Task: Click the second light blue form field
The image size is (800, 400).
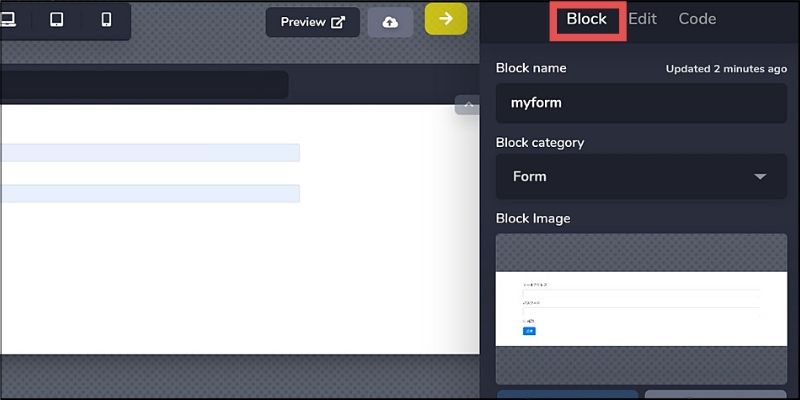Action: [150, 193]
